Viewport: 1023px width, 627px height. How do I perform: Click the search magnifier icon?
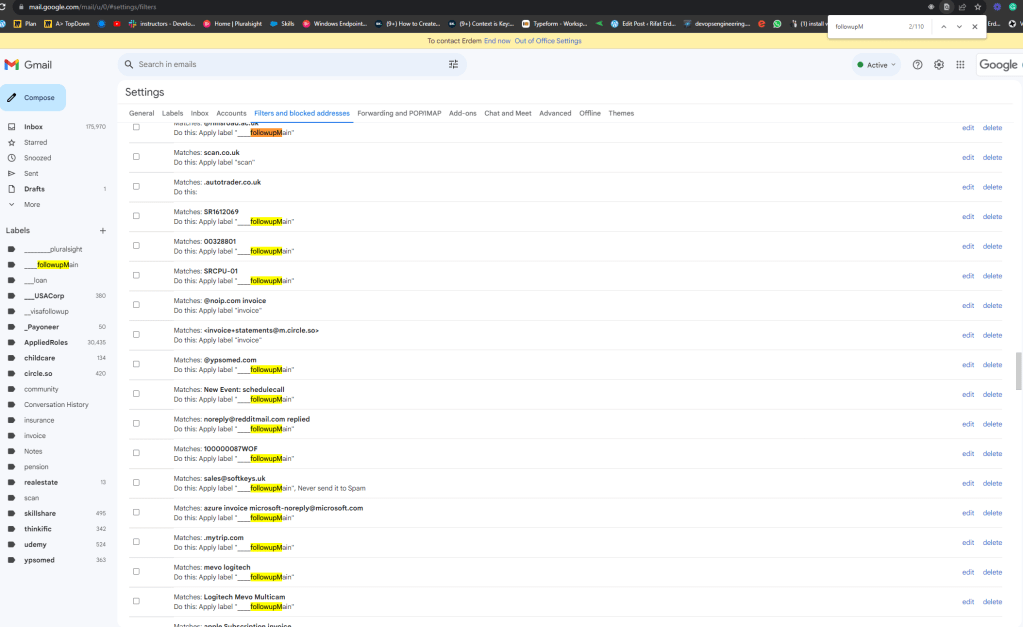click(x=129, y=65)
